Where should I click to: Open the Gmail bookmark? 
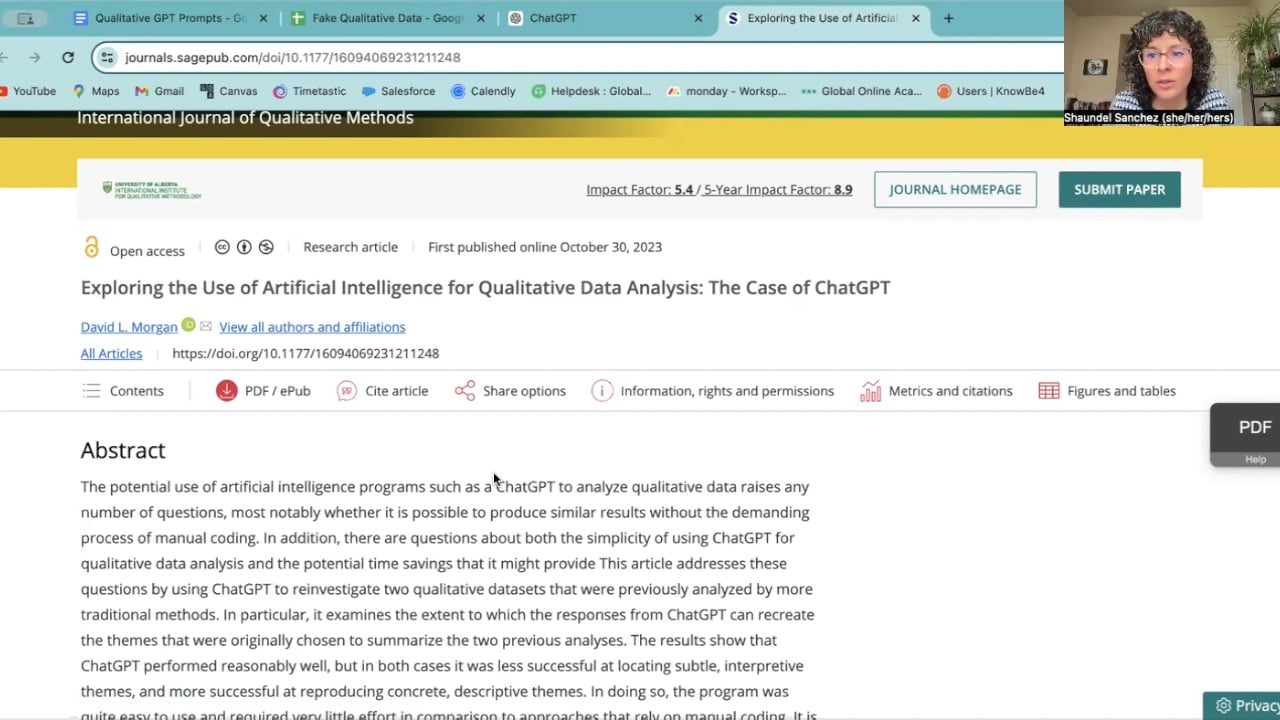(159, 91)
